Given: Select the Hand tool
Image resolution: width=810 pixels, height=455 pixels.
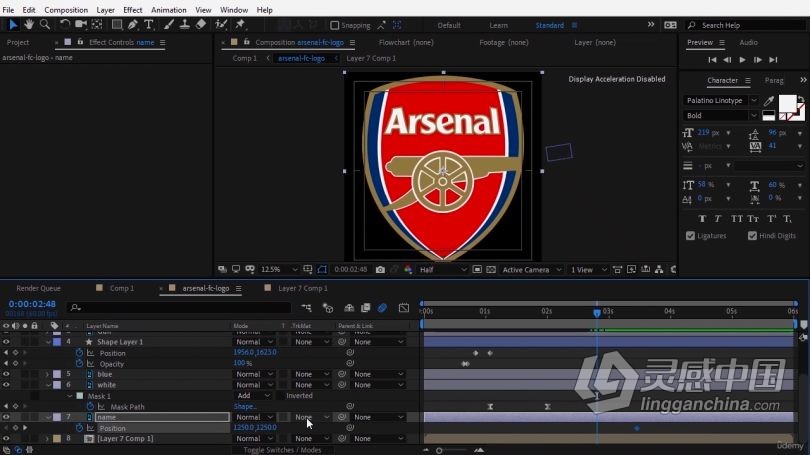Looking at the screenshot, I should click(x=29, y=24).
